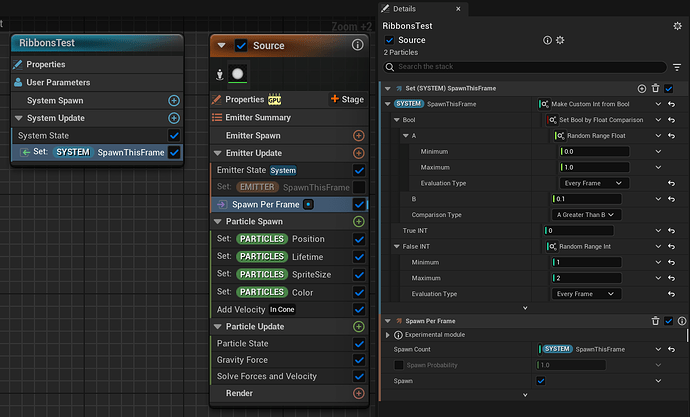
Task: Add module to Emitter Update
Action: pos(359,153)
